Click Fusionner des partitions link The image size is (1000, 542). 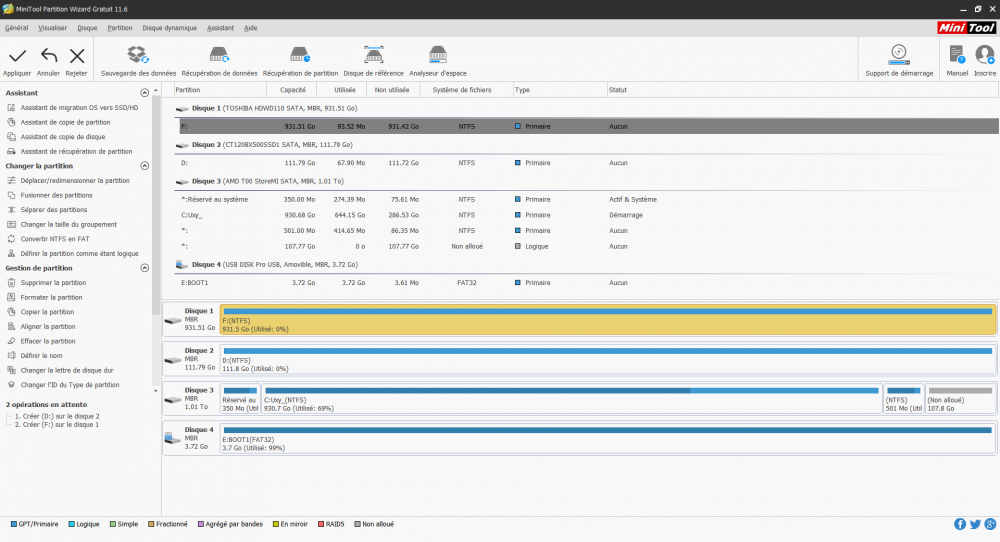pyautogui.click(x=56, y=195)
